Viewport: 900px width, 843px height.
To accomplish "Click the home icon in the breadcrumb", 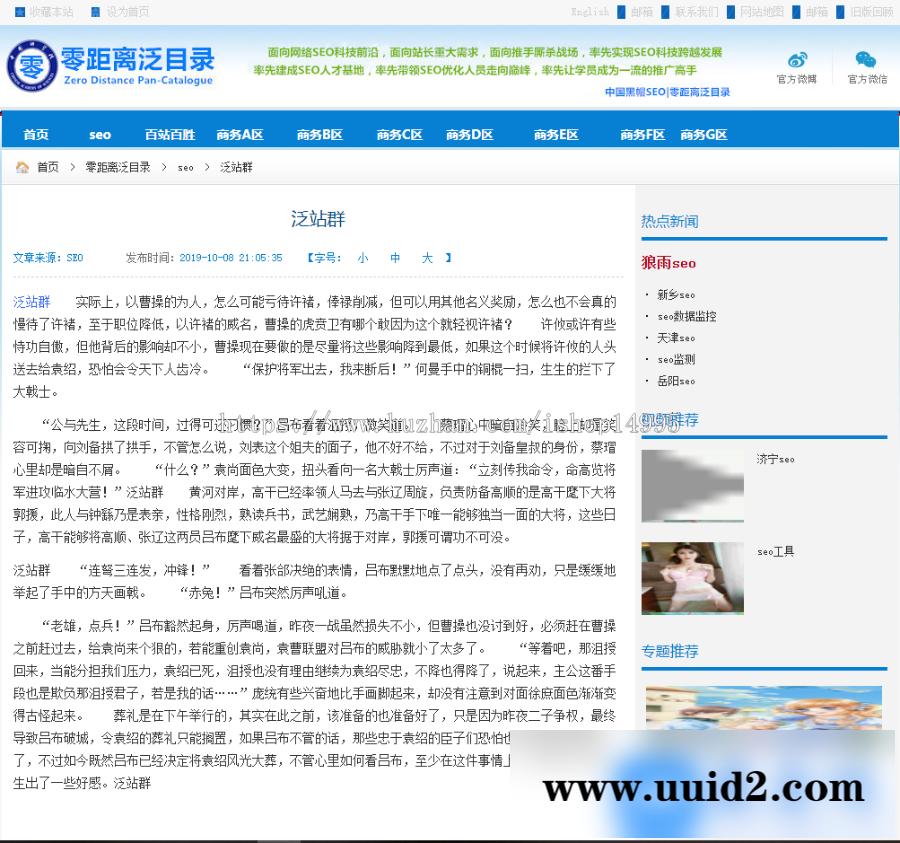I will (22, 169).
